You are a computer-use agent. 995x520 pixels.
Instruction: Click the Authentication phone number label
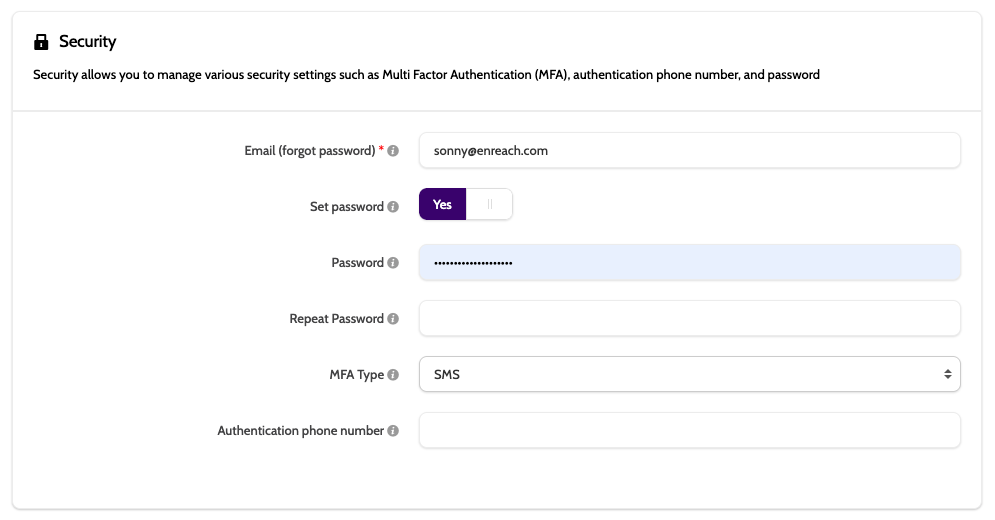point(301,430)
